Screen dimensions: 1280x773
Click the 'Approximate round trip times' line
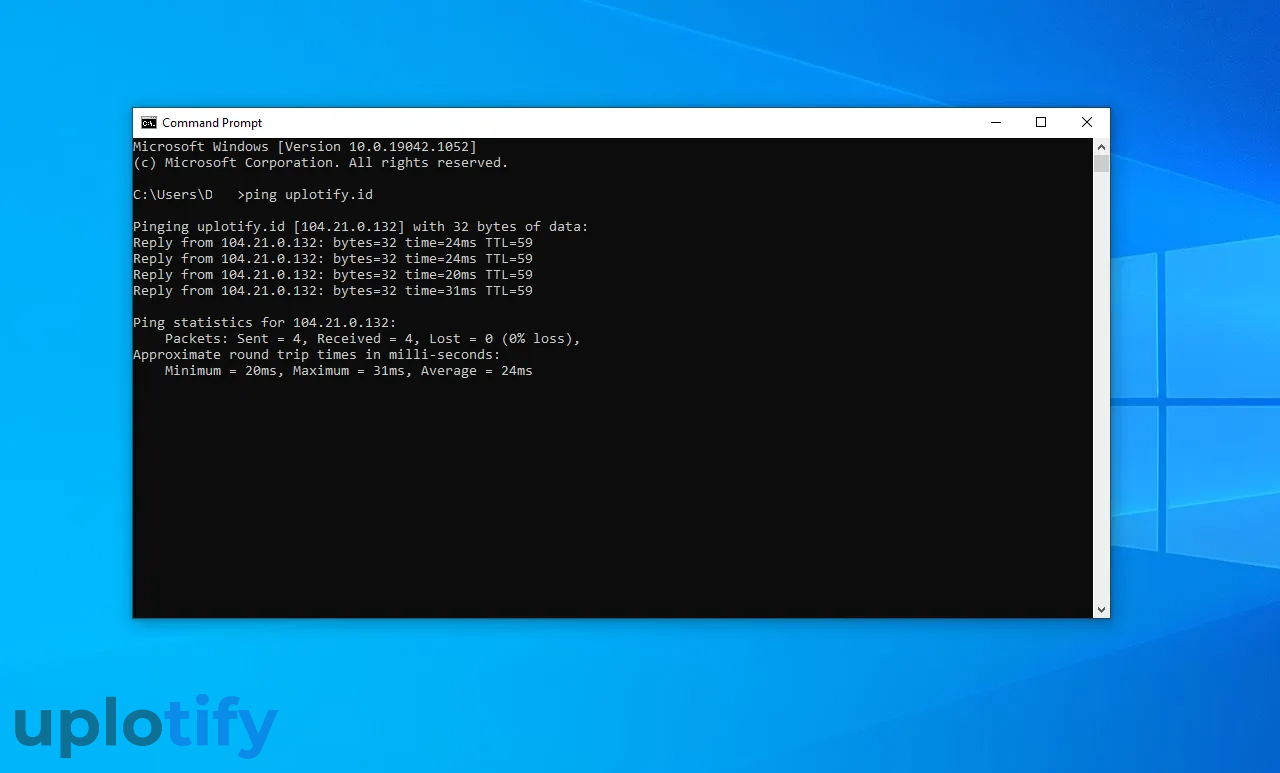[x=317, y=355]
